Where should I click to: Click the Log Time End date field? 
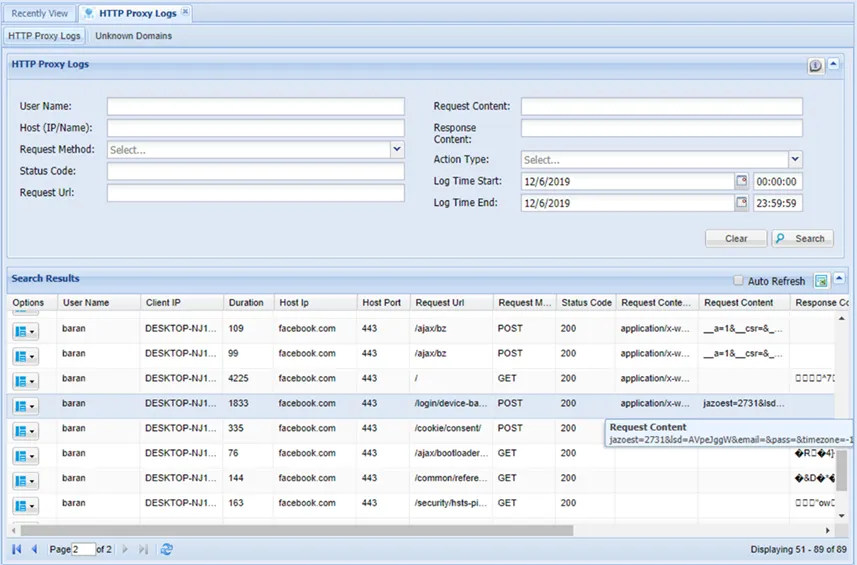click(x=627, y=203)
